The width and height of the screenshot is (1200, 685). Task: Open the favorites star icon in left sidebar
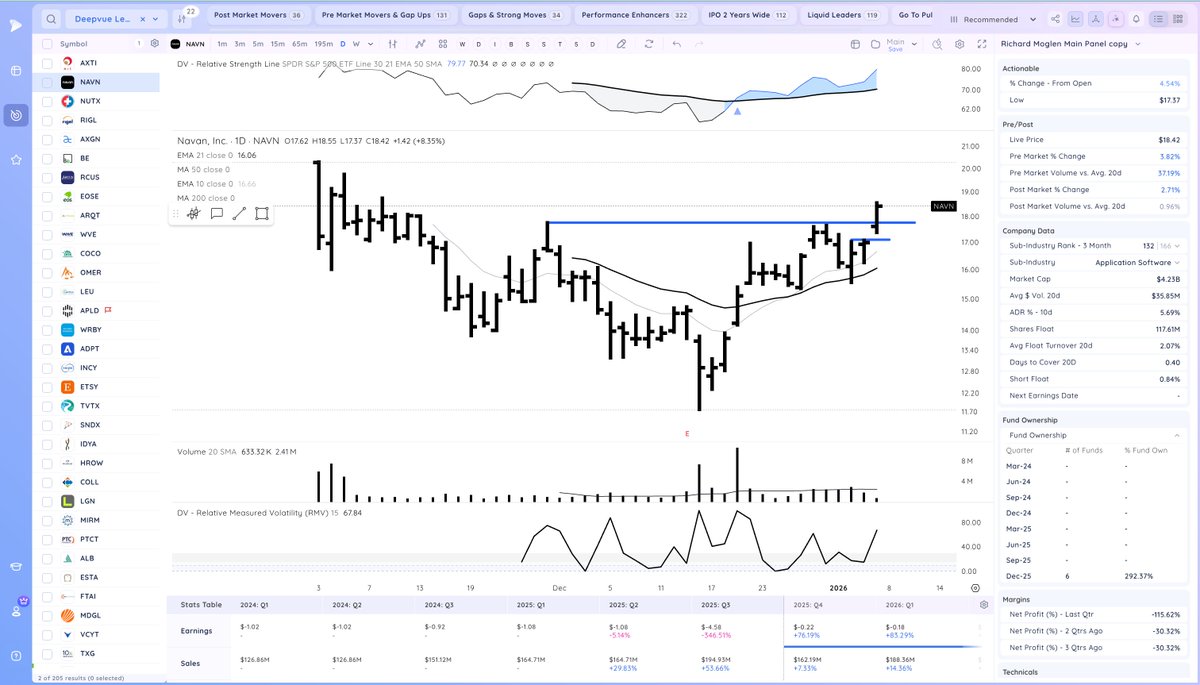click(x=16, y=159)
